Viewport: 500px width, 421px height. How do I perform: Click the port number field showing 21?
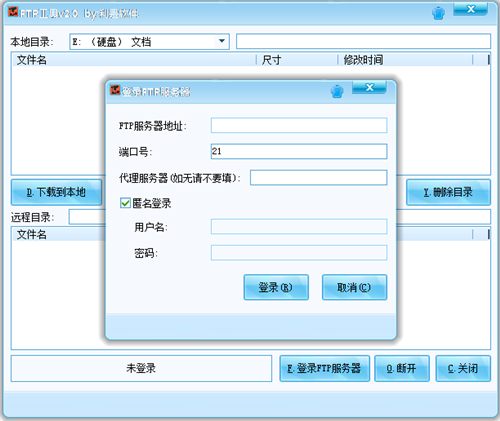(299, 151)
